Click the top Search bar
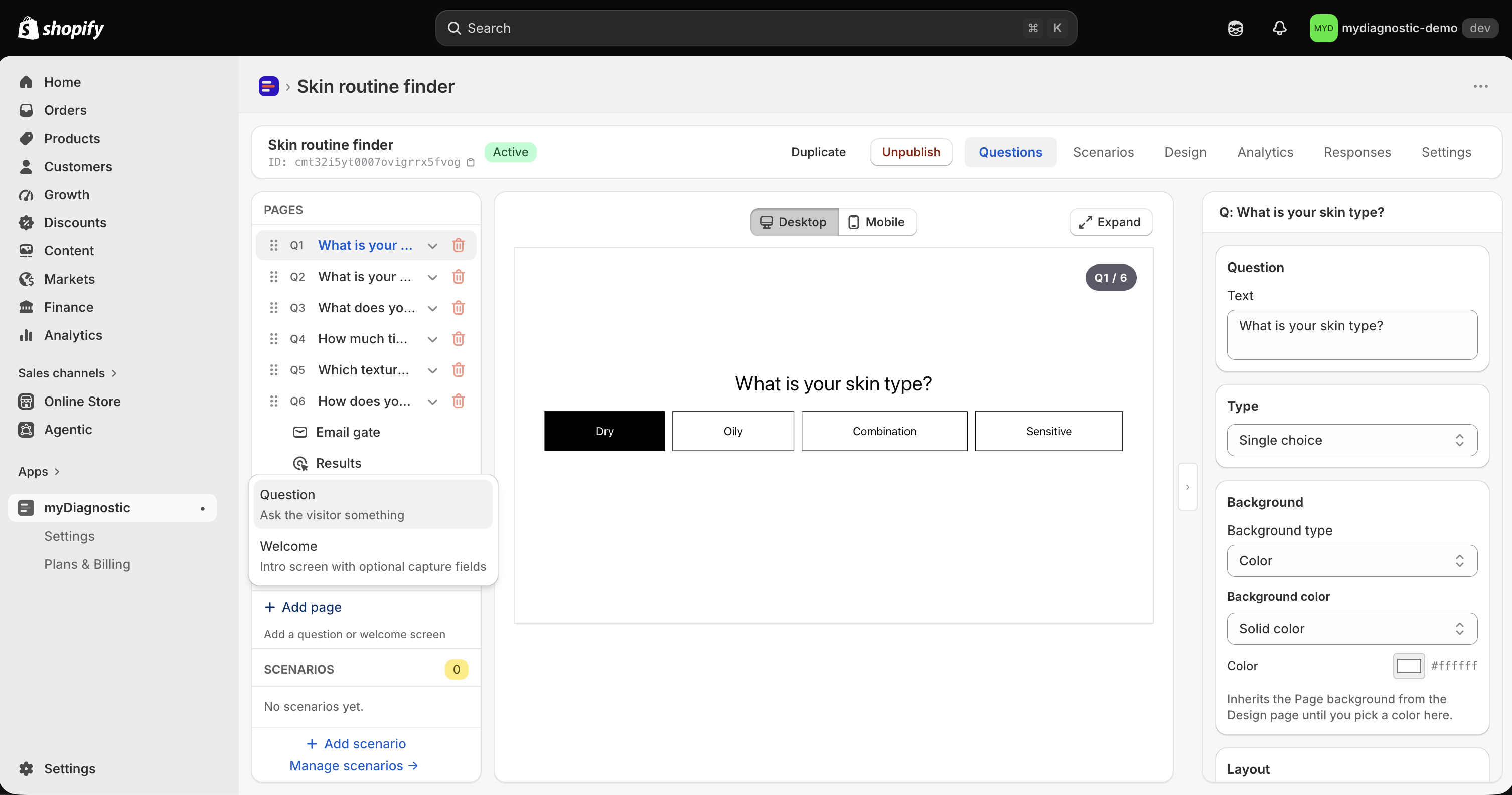Image resolution: width=1512 pixels, height=795 pixels. [756, 28]
